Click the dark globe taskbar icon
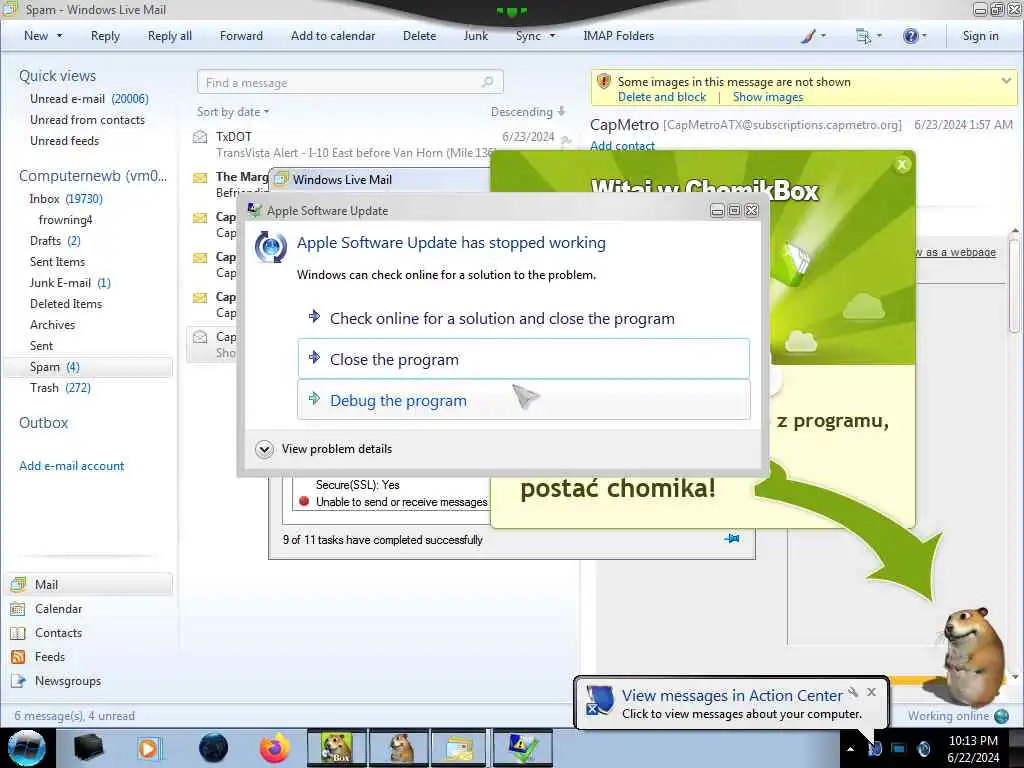The height and width of the screenshot is (768, 1024). tap(214, 748)
